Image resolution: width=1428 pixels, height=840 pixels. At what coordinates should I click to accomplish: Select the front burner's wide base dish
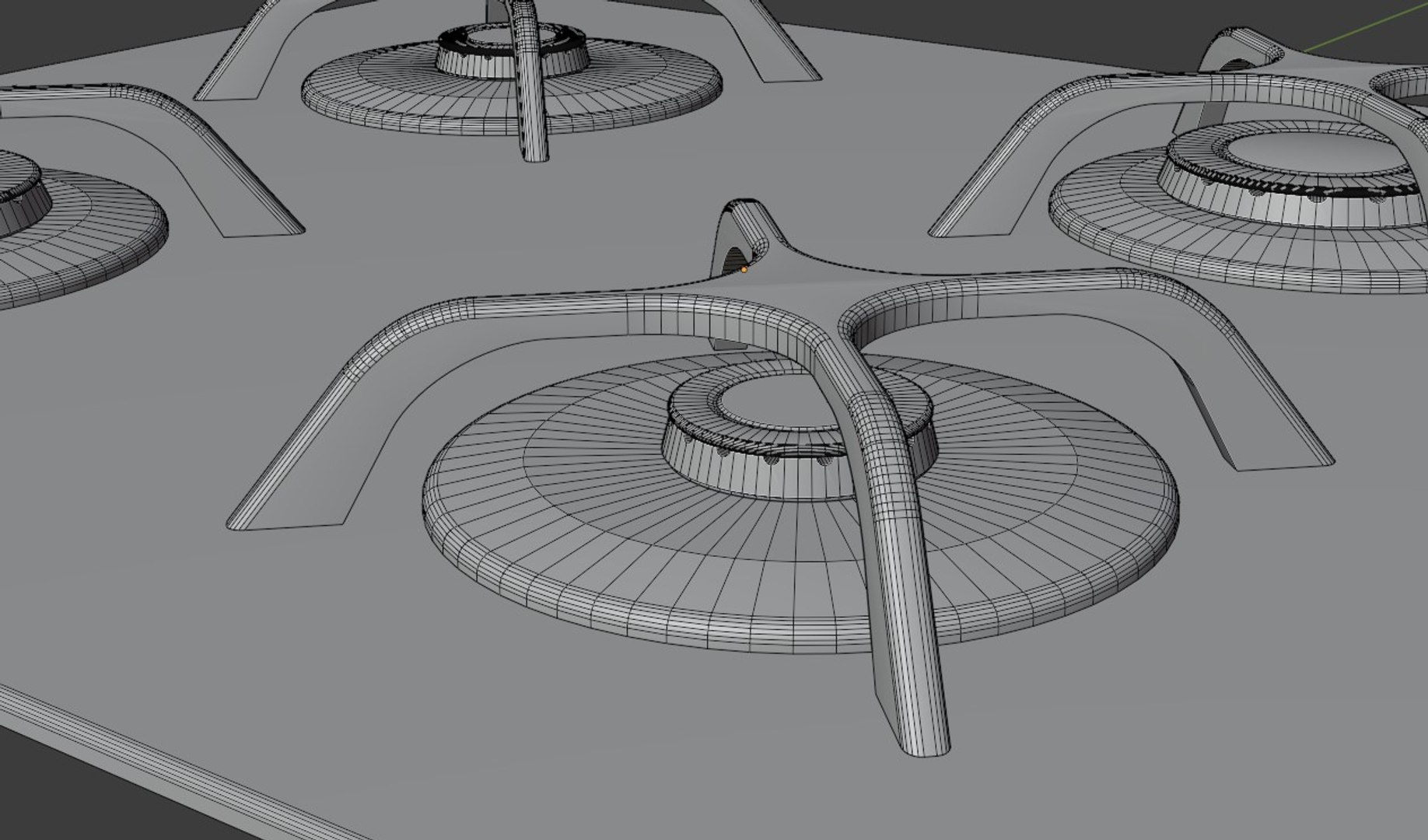click(x=800, y=503)
